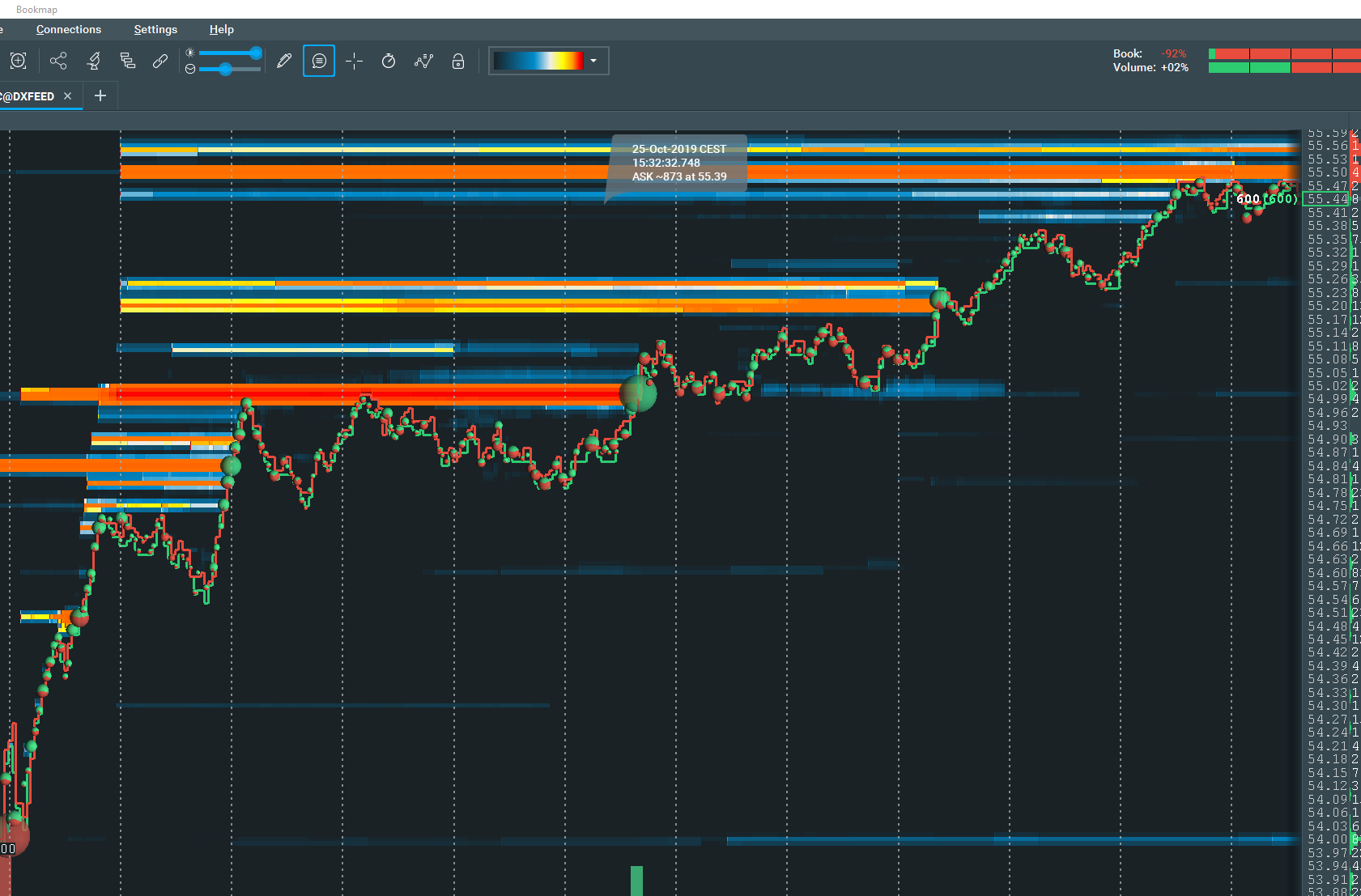Click the share icon in toolbar

(58, 61)
